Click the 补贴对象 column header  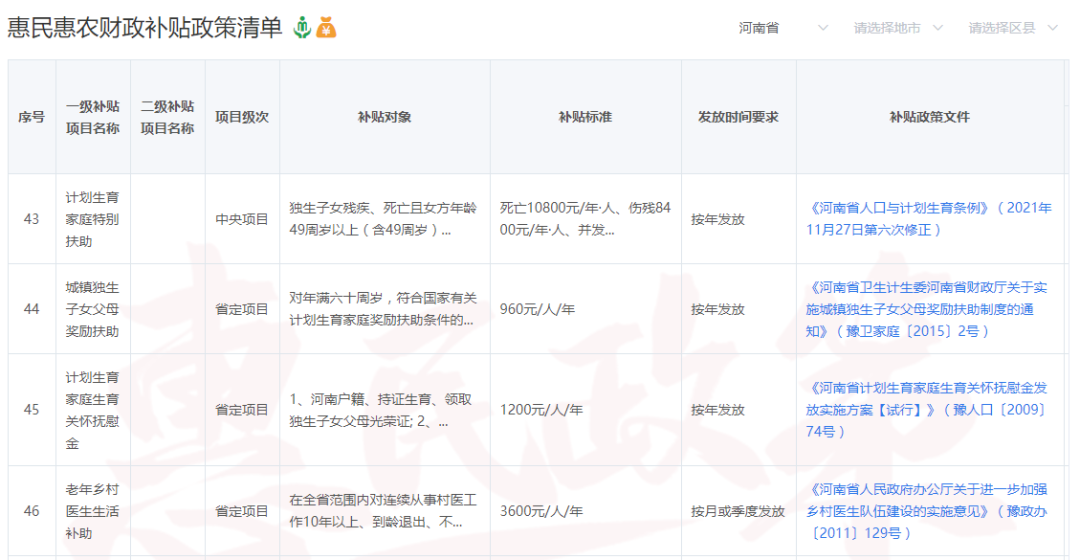[x=384, y=117]
